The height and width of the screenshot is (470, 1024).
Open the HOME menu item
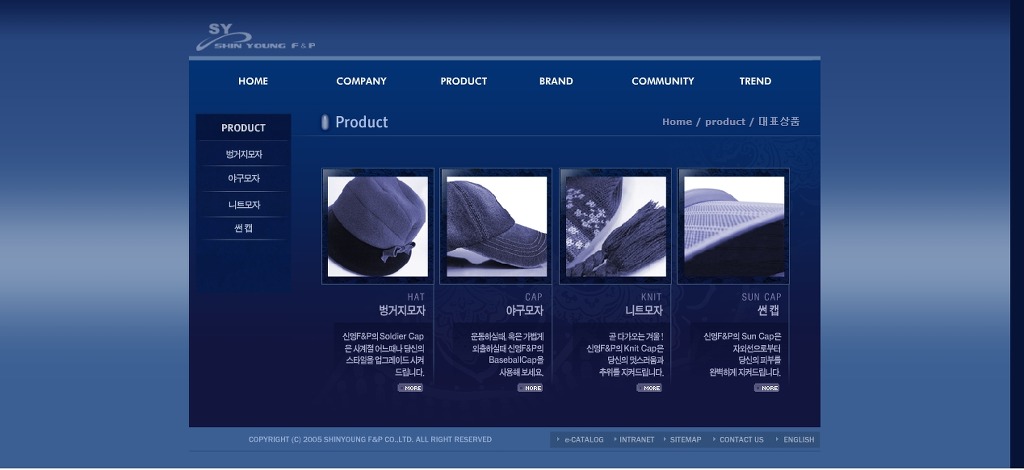coord(253,81)
